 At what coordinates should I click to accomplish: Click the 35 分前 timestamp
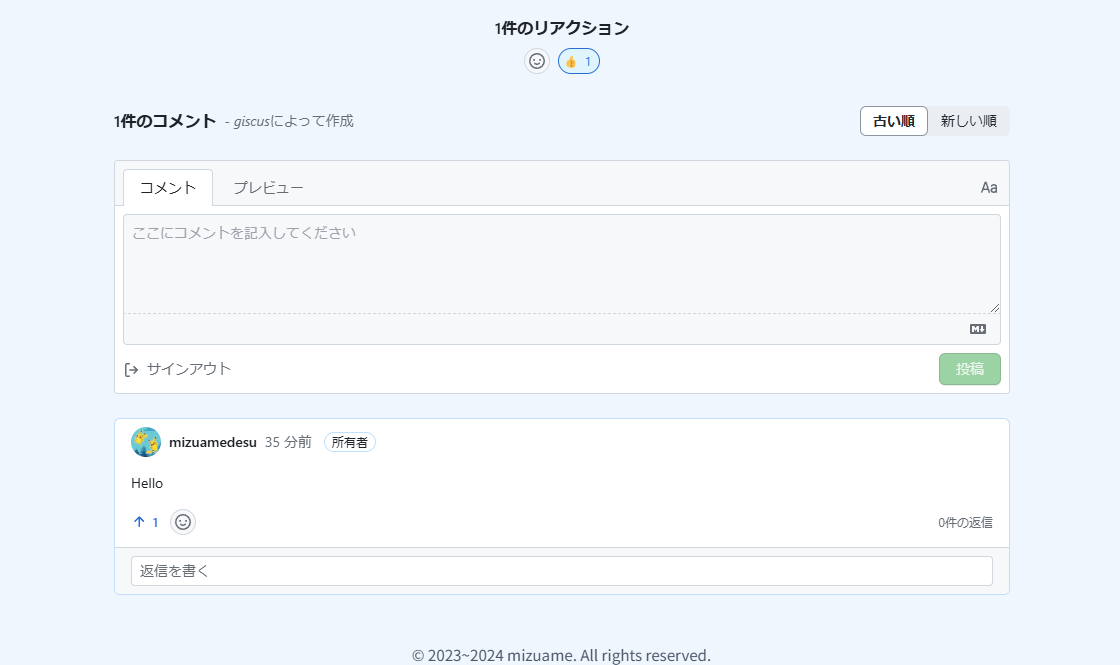(288, 442)
